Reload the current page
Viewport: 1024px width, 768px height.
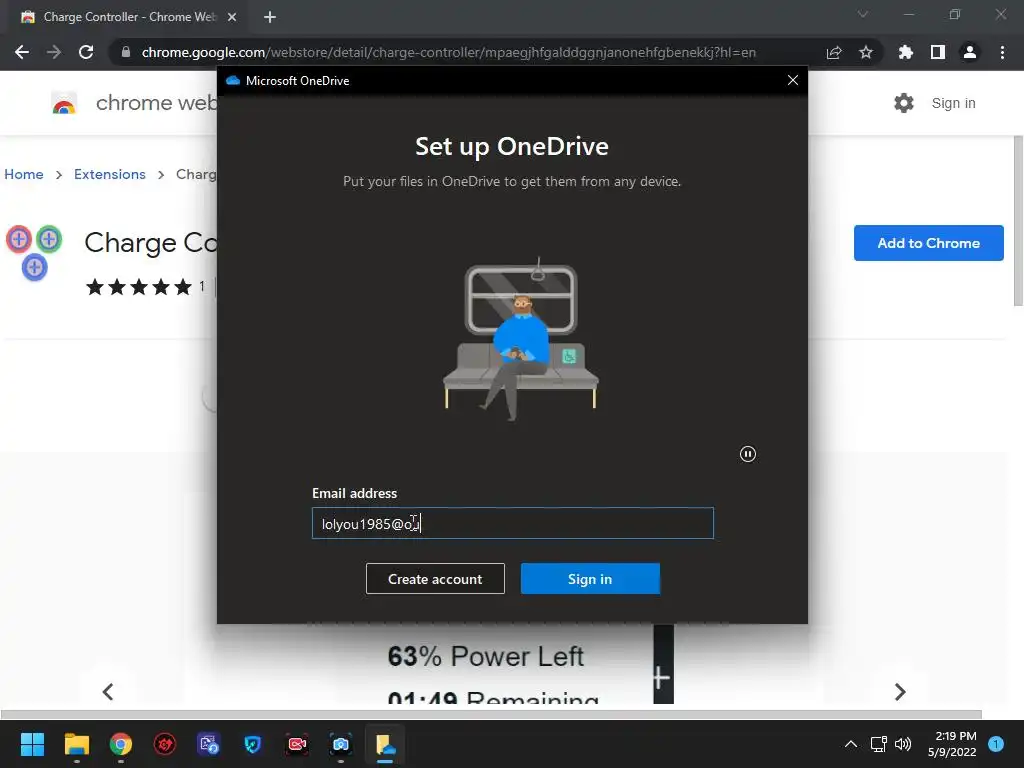pyautogui.click(x=86, y=52)
